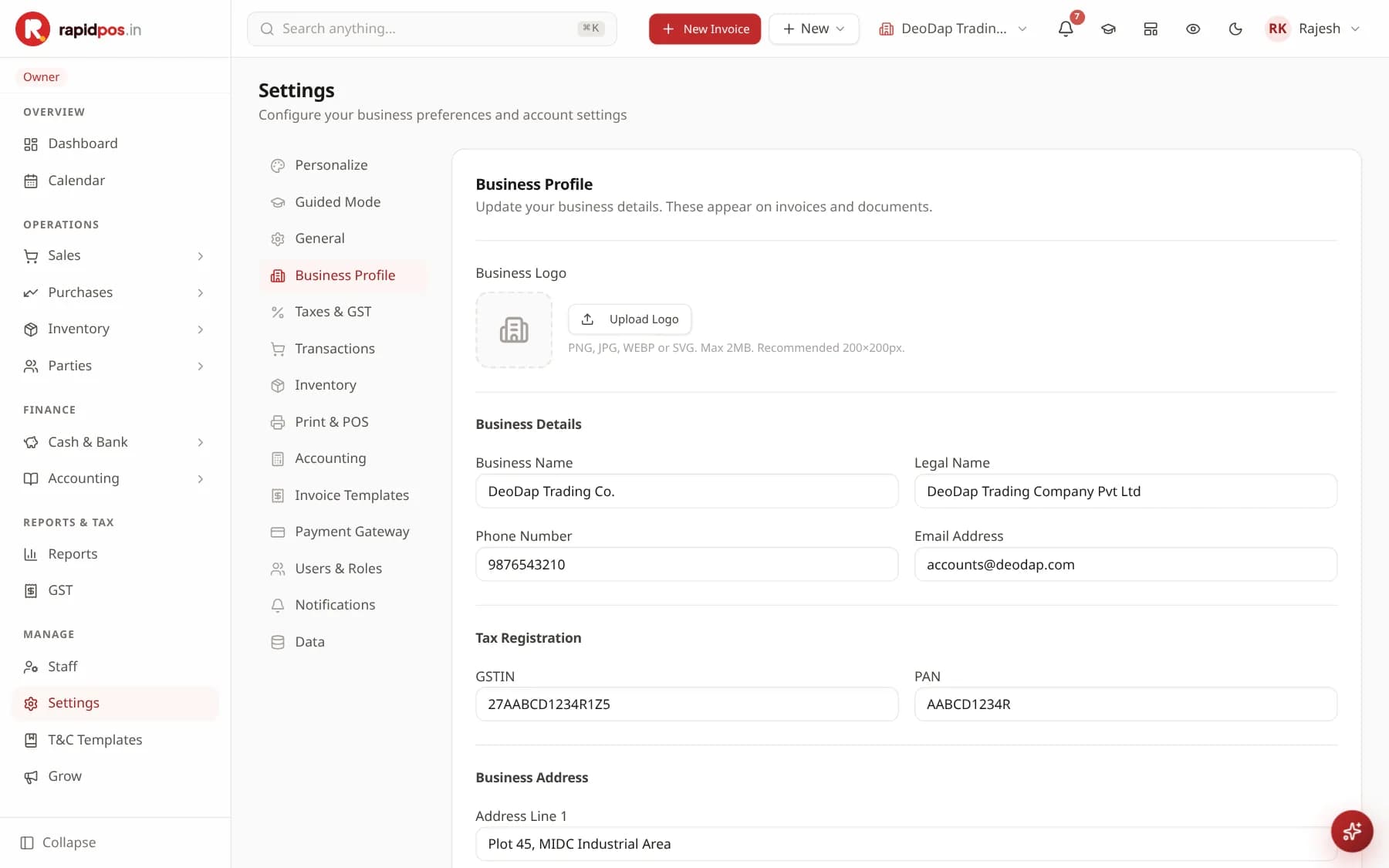Open Payment Gateway settings
This screenshot has width=1389, height=868.
pyautogui.click(x=343, y=532)
